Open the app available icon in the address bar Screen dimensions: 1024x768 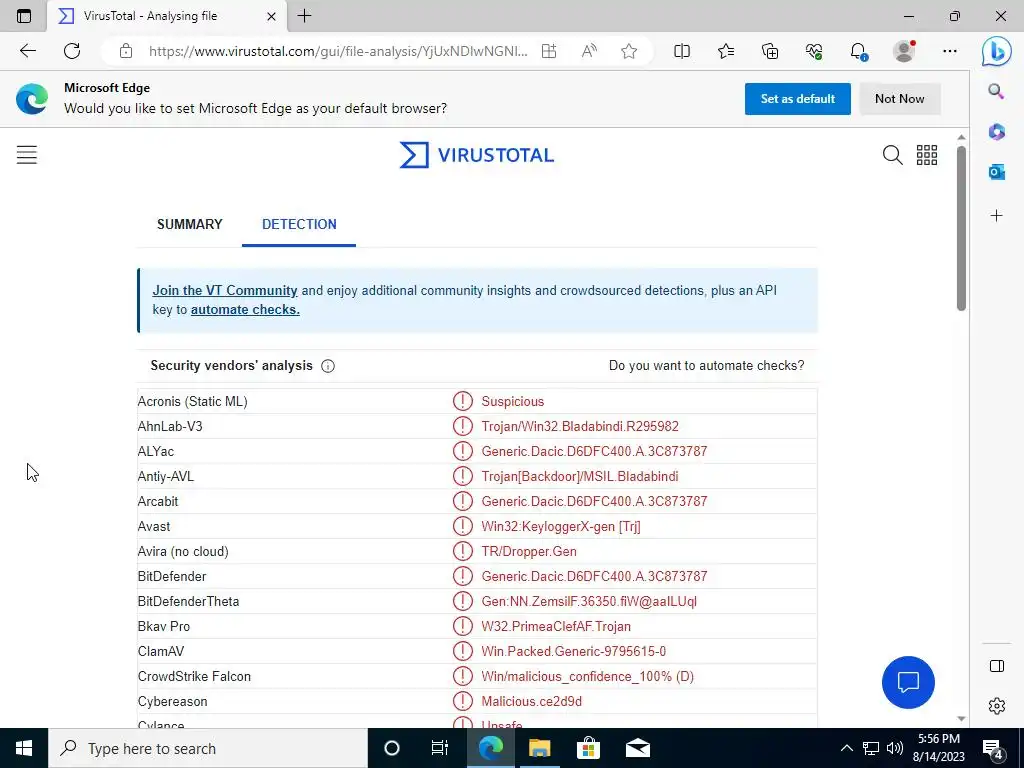click(x=549, y=51)
